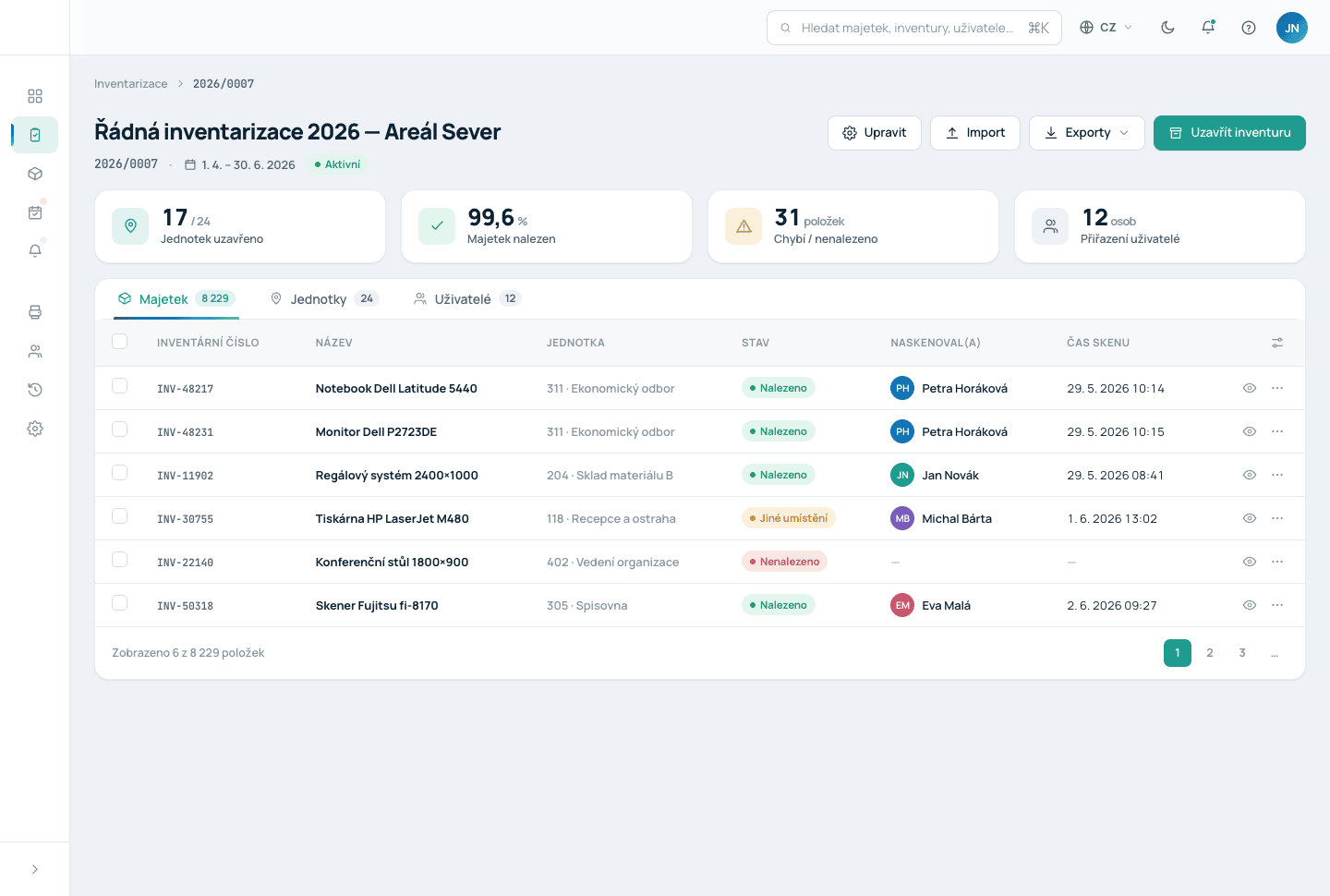This screenshot has height=896, width=1330.
Task: Click the Upravit button
Action: 875,133
